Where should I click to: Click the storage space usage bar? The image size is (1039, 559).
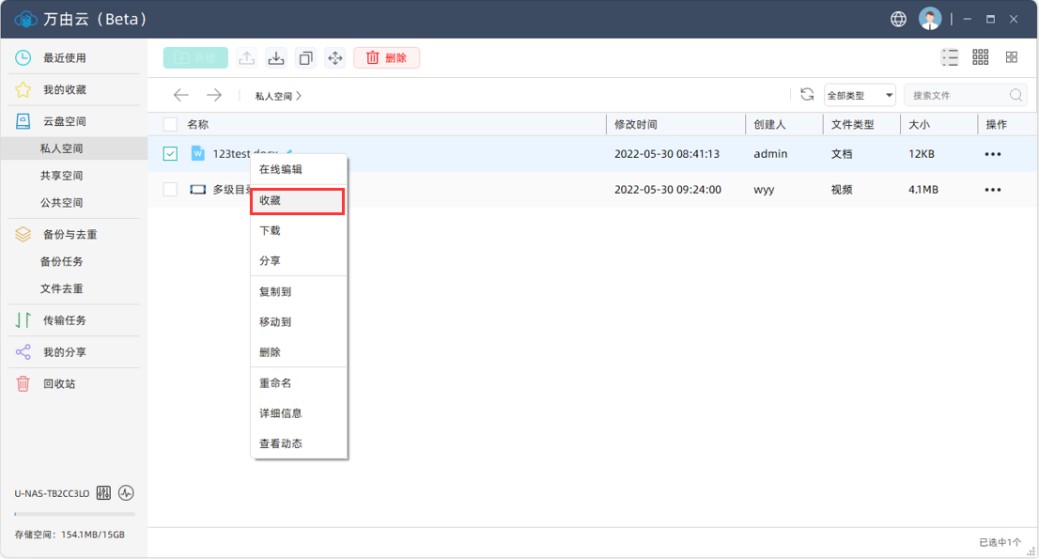[x=74, y=514]
